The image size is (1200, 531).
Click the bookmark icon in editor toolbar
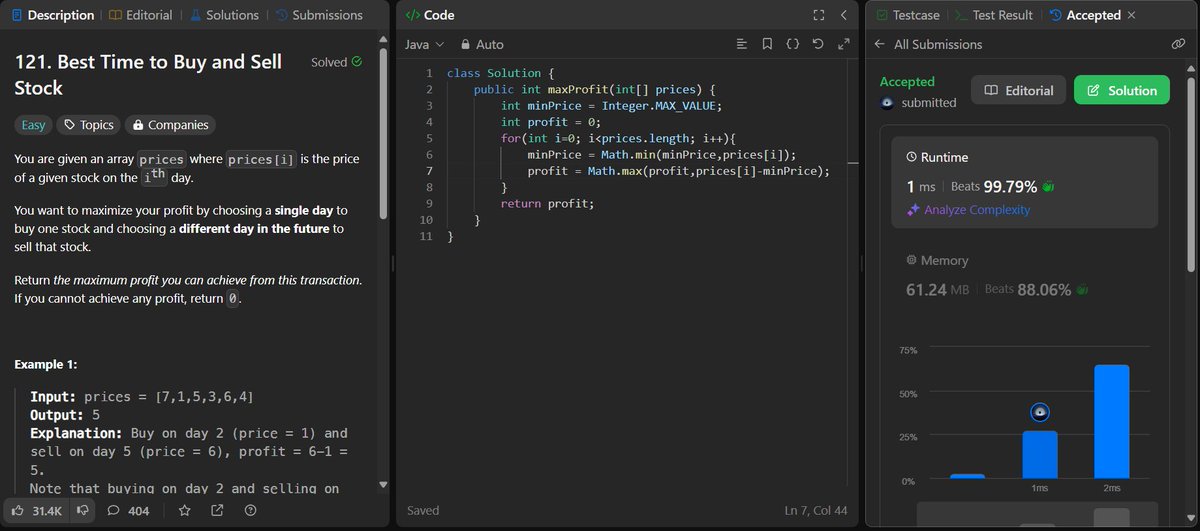coord(767,44)
